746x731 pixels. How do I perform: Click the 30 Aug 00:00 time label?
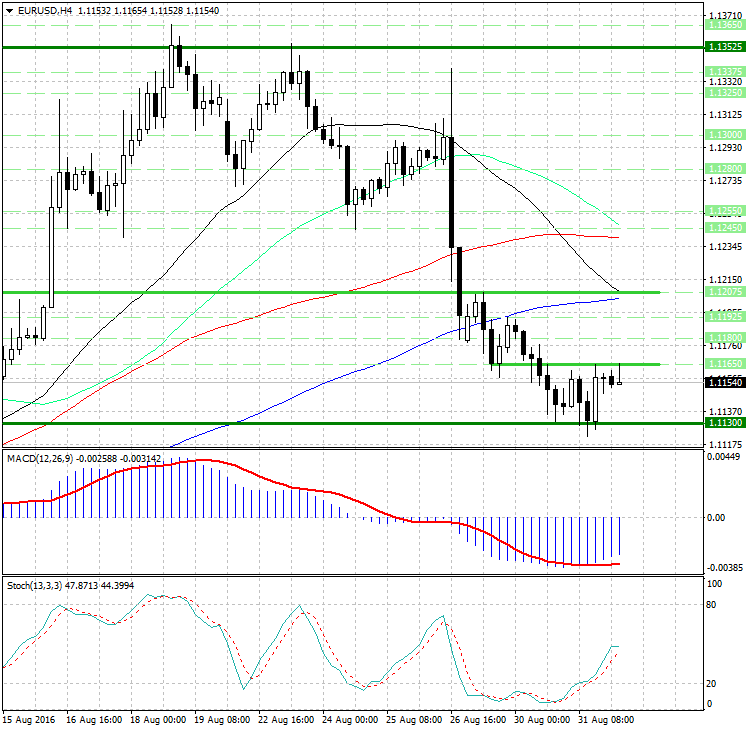coord(542,720)
